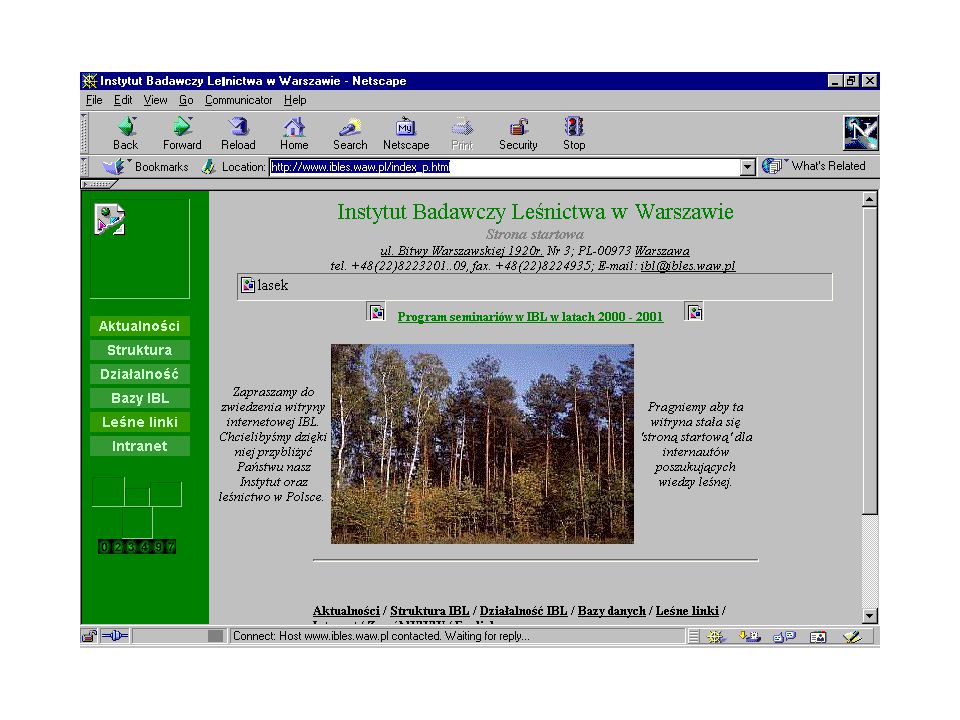Open Security info from the toolbar
This screenshot has width=960, height=720.
pos(518,133)
